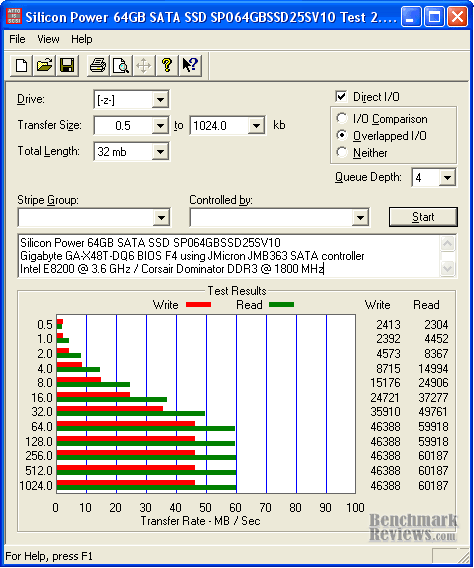
Task: Click the New file toolbar icon
Action: pos(21,66)
